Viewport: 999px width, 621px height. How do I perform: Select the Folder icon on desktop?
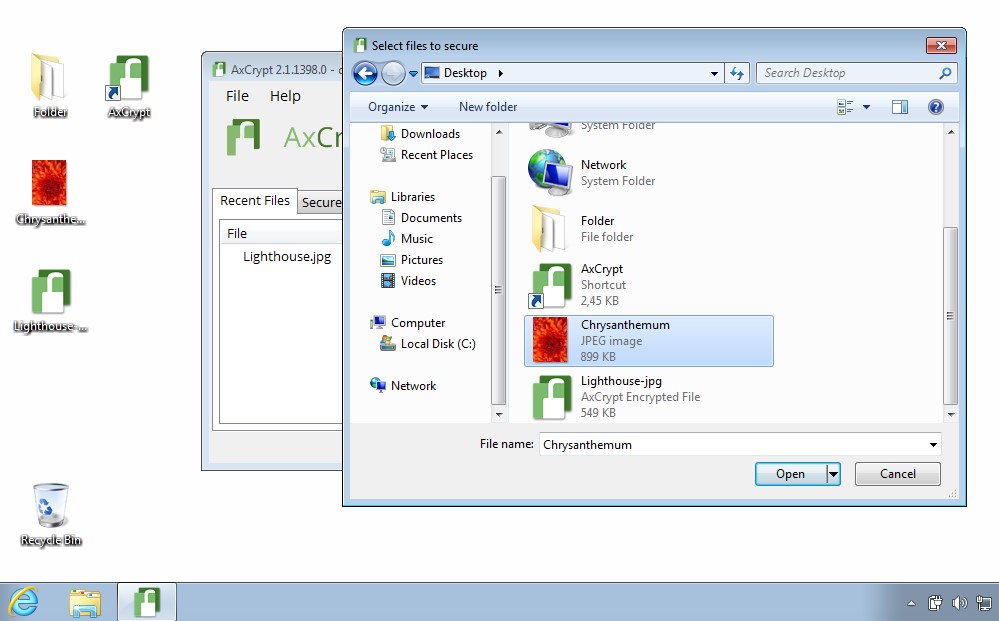(50, 86)
